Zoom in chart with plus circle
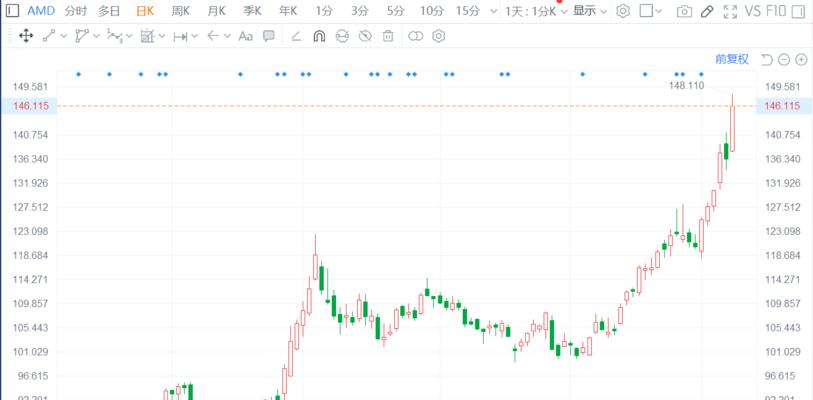 (x=802, y=60)
